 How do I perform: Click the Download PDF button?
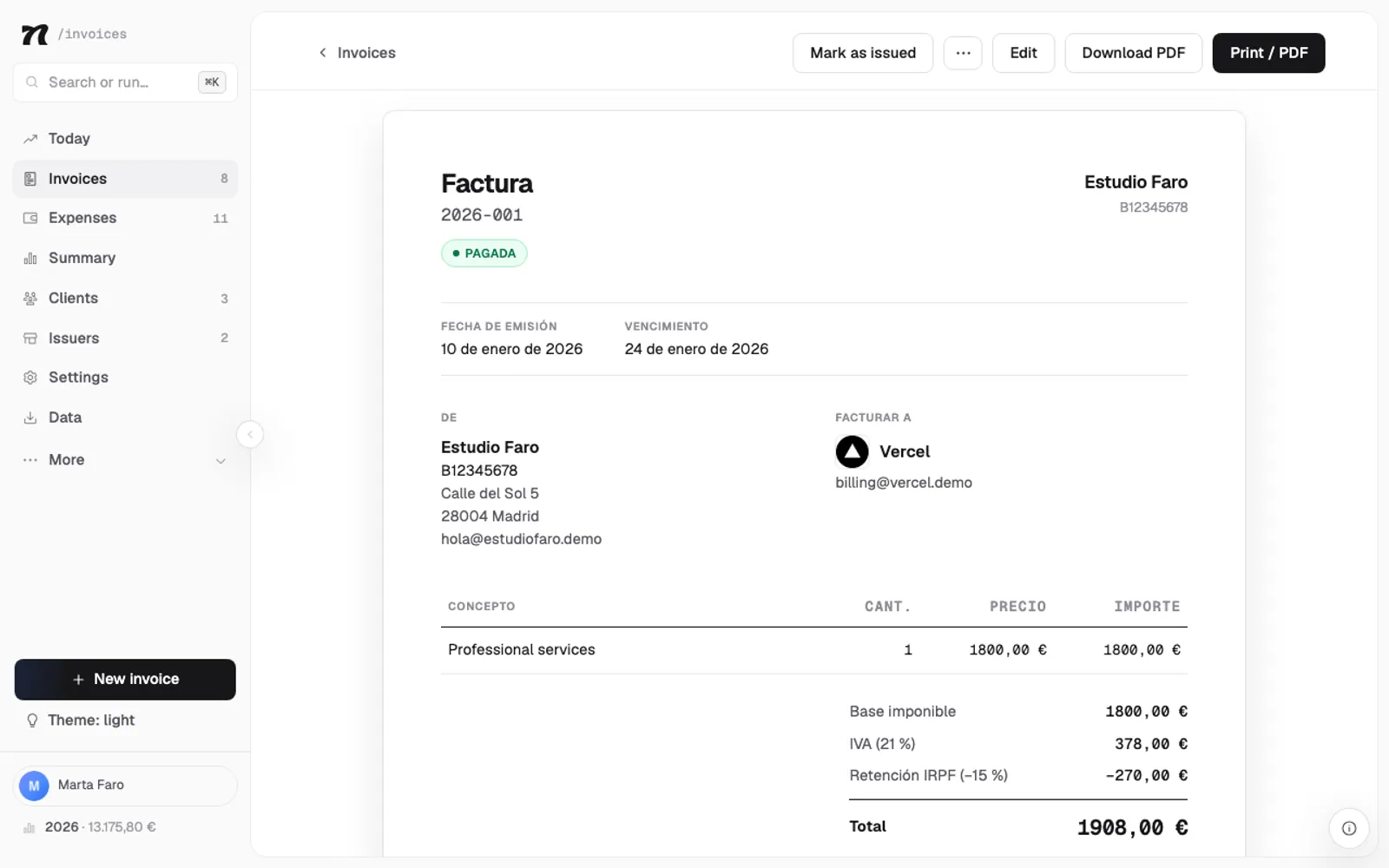pyautogui.click(x=1133, y=53)
